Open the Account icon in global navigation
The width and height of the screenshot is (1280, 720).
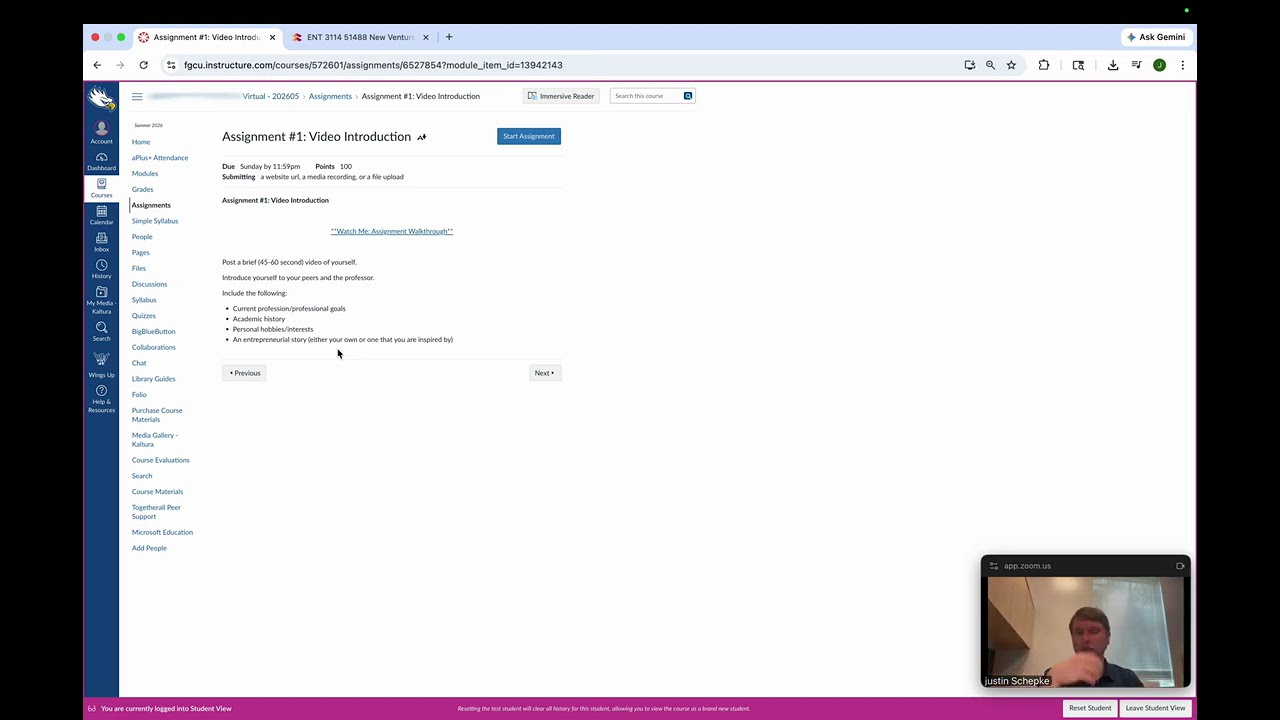pos(101,132)
